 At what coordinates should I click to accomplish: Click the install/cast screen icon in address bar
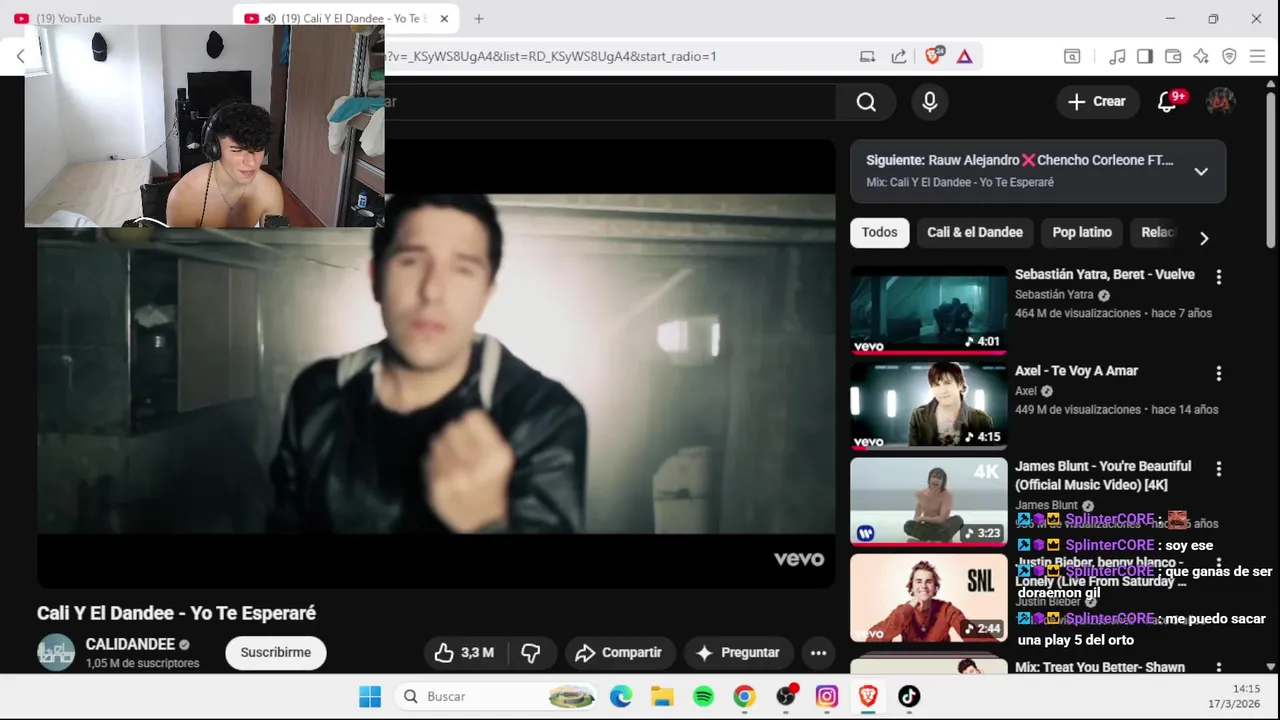coord(867,57)
